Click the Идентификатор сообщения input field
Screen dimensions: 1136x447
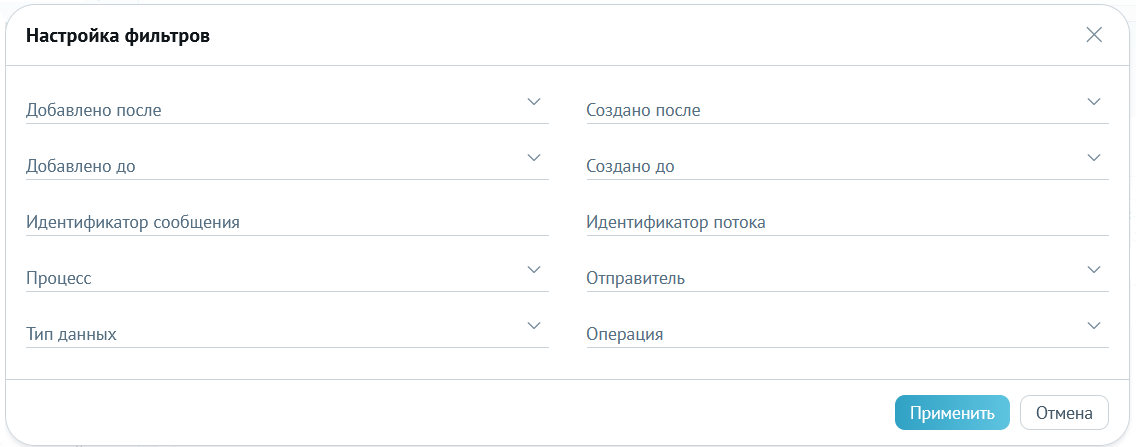click(x=287, y=222)
